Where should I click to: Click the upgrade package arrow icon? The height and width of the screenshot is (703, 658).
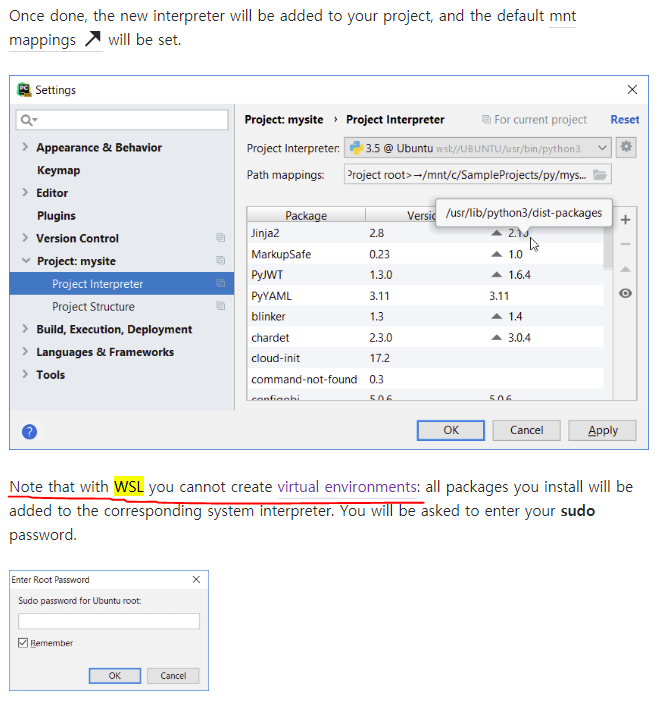(x=625, y=269)
